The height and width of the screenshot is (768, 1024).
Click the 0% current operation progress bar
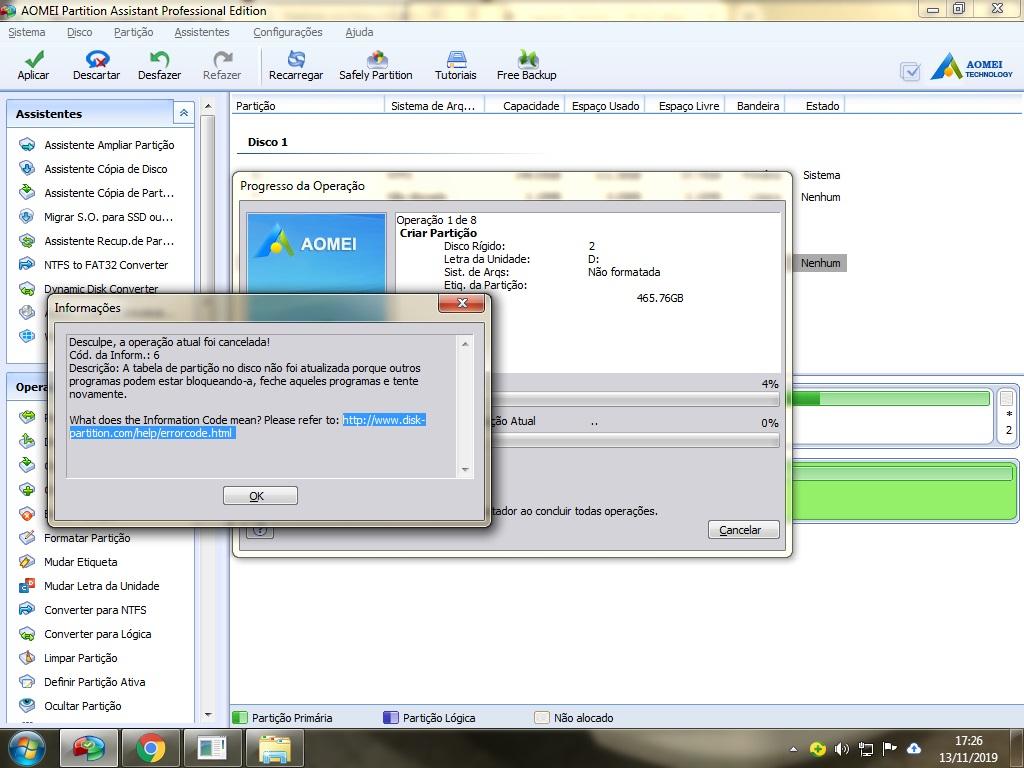pos(635,441)
